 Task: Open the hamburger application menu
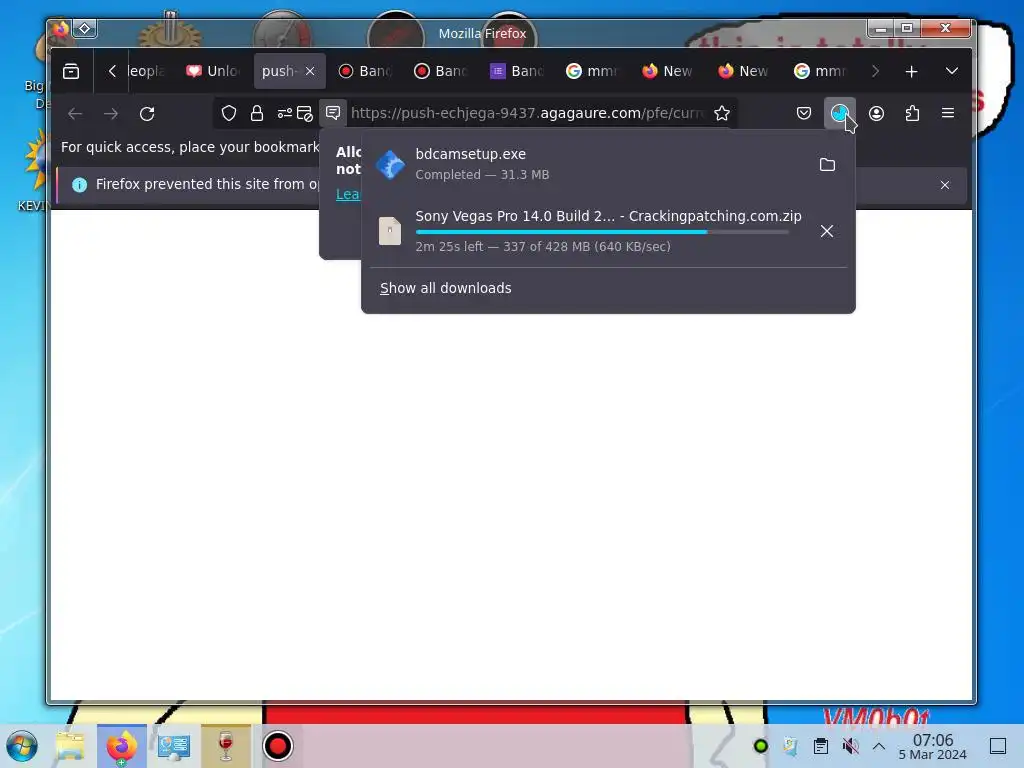(x=948, y=114)
